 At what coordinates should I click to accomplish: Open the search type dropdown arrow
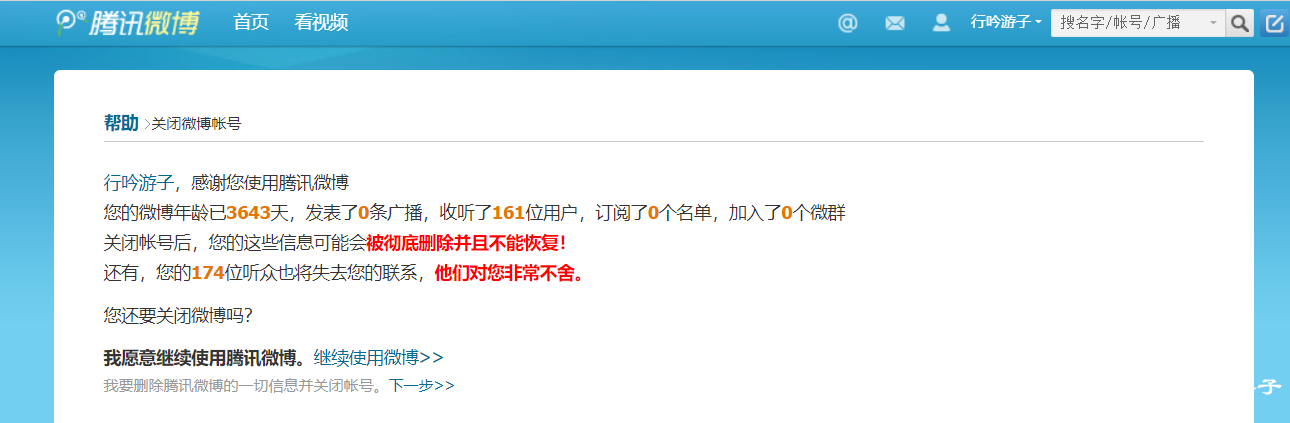(1213, 23)
